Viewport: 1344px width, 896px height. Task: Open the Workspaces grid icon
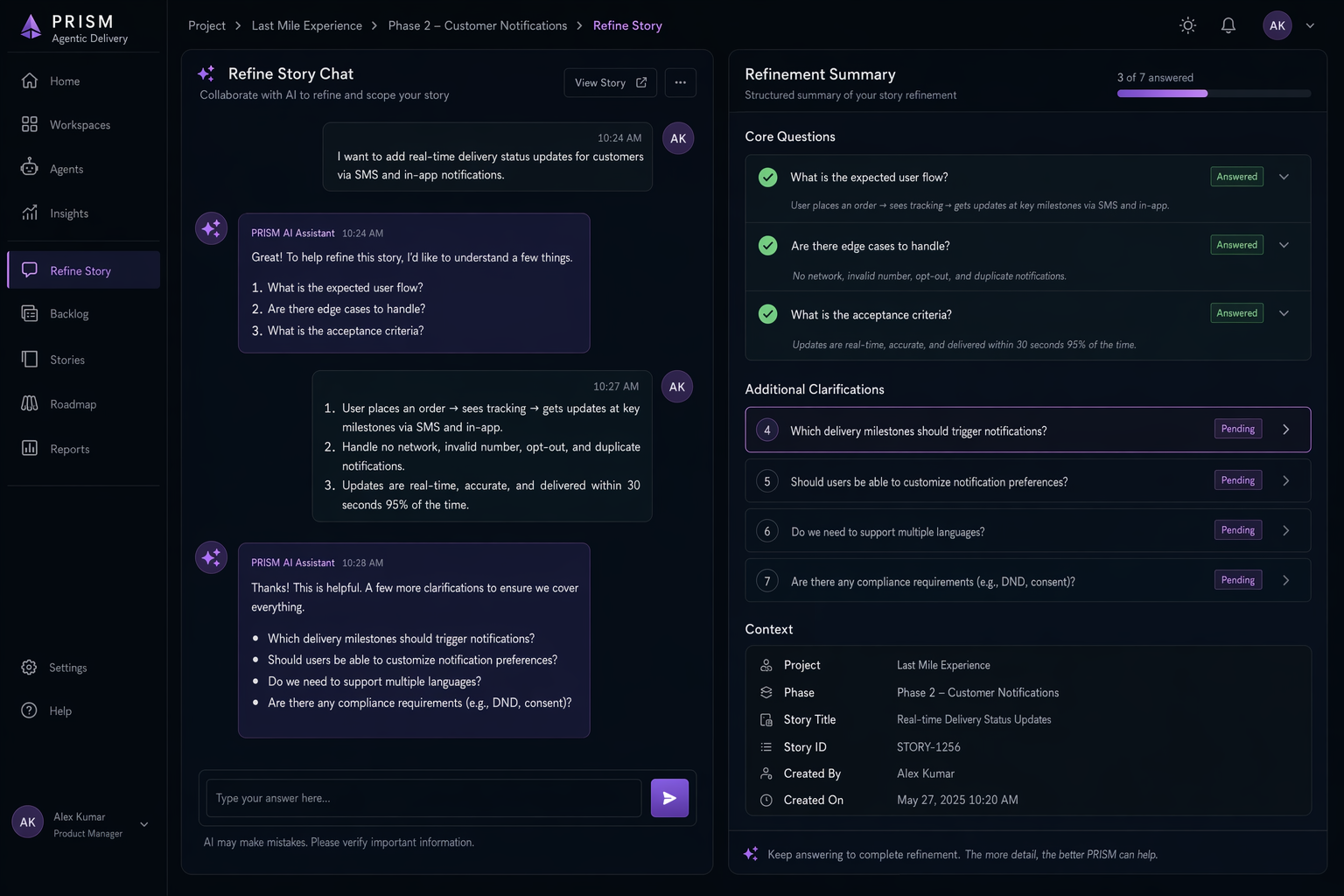click(x=30, y=124)
